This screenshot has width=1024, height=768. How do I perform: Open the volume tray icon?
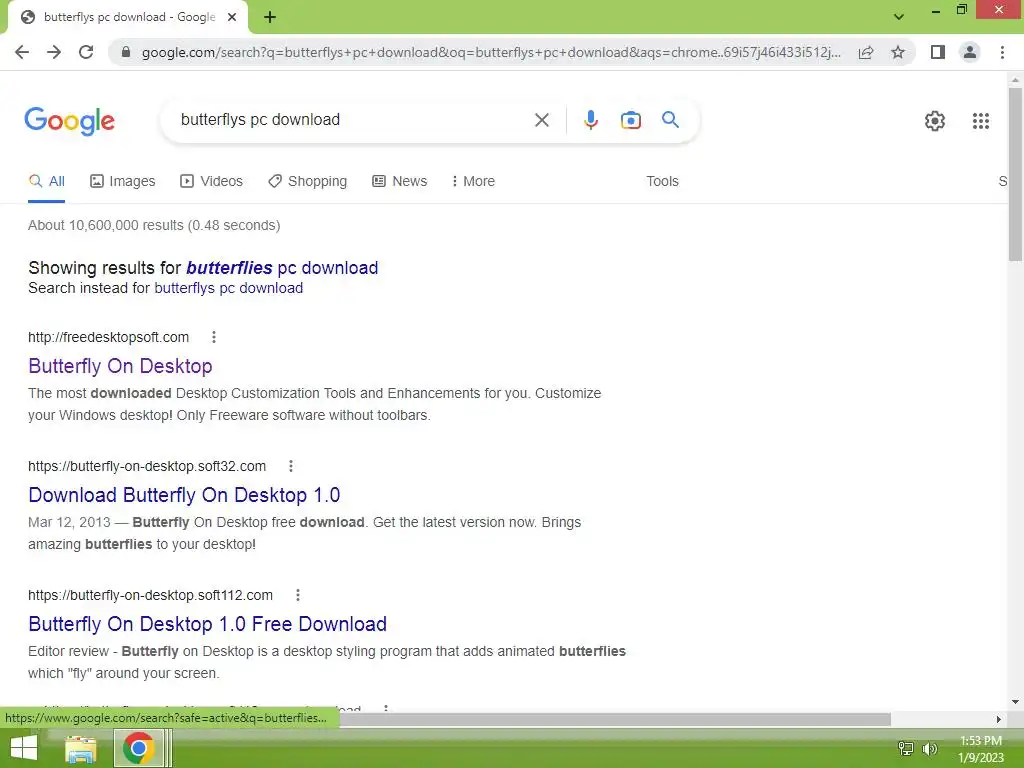coord(930,749)
